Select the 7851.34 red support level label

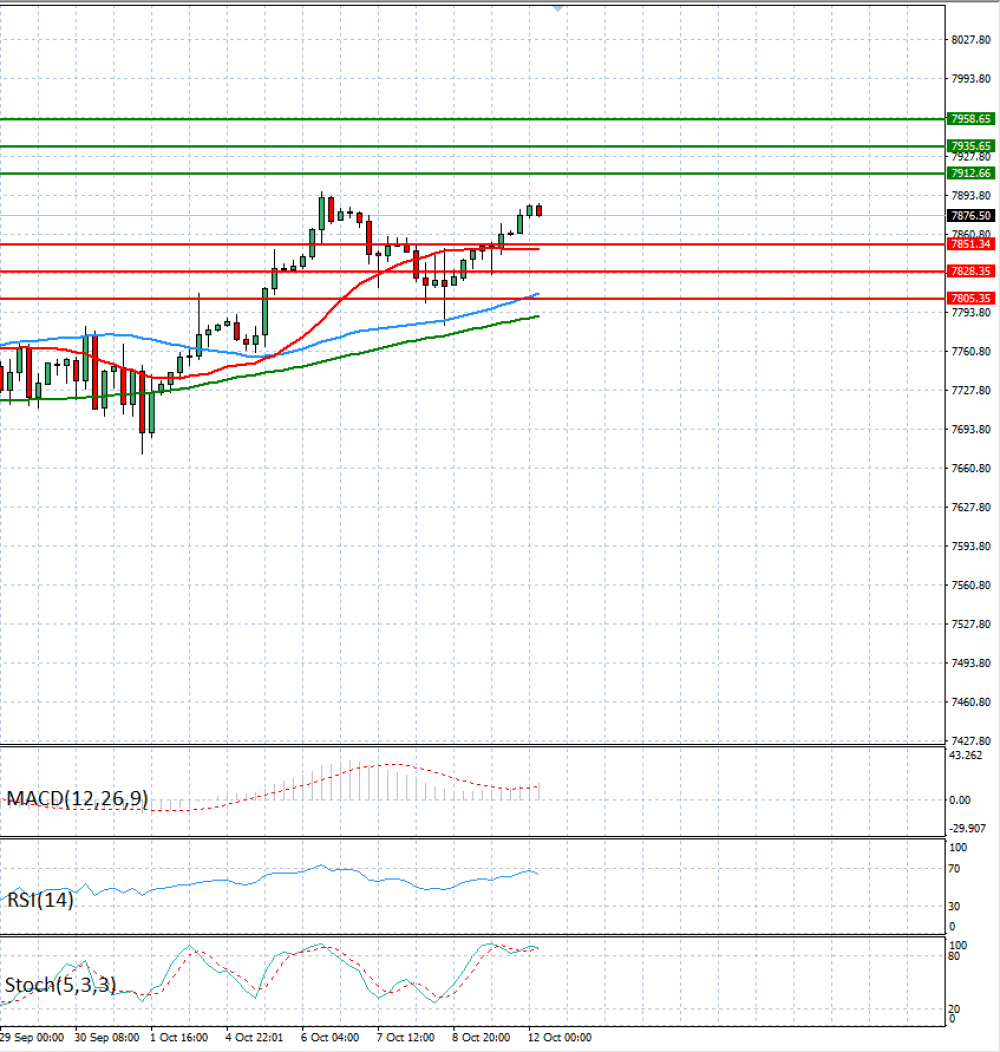[970, 244]
